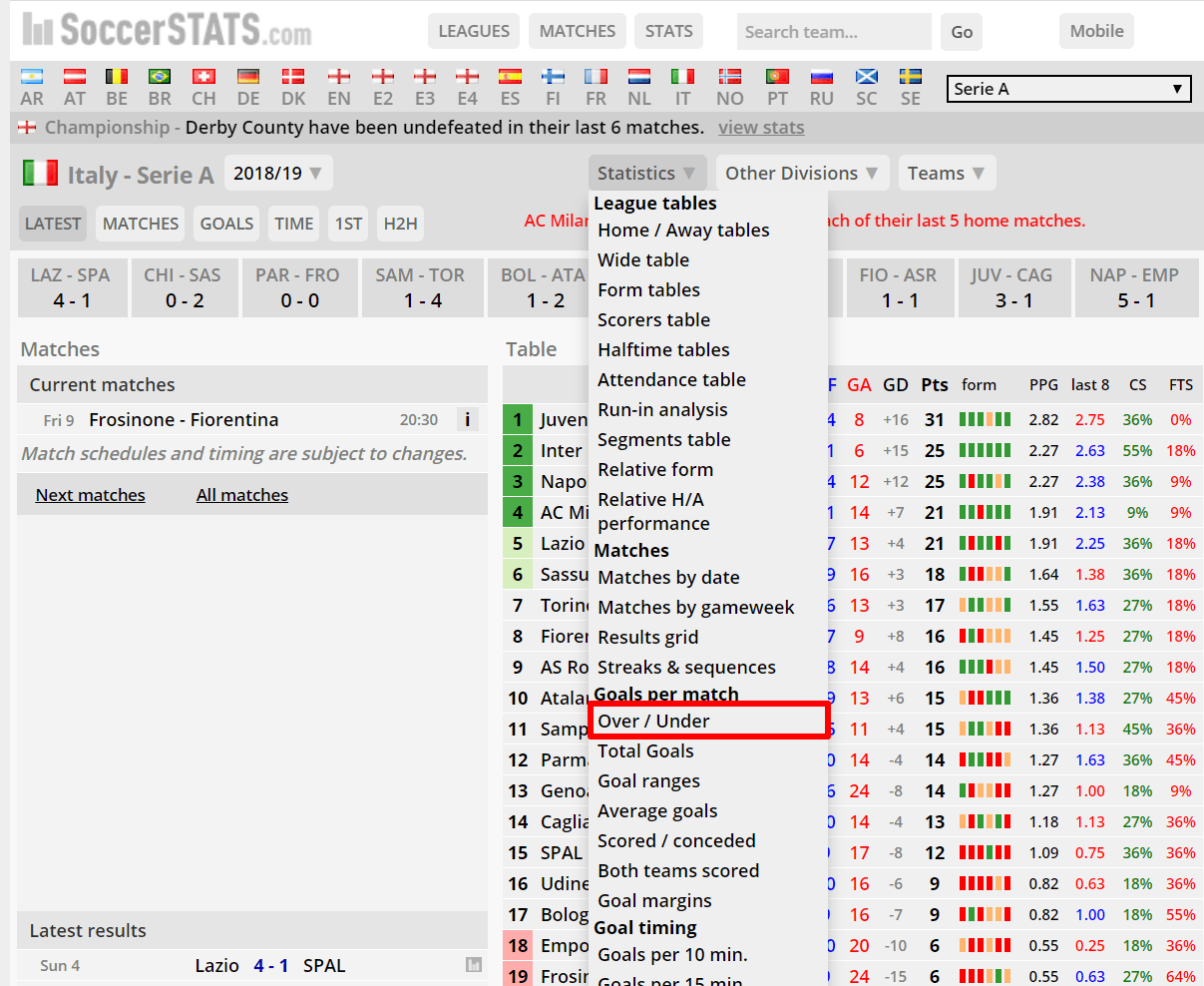
Task: Switch to the 1ST tab
Action: click(x=348, y=224)
